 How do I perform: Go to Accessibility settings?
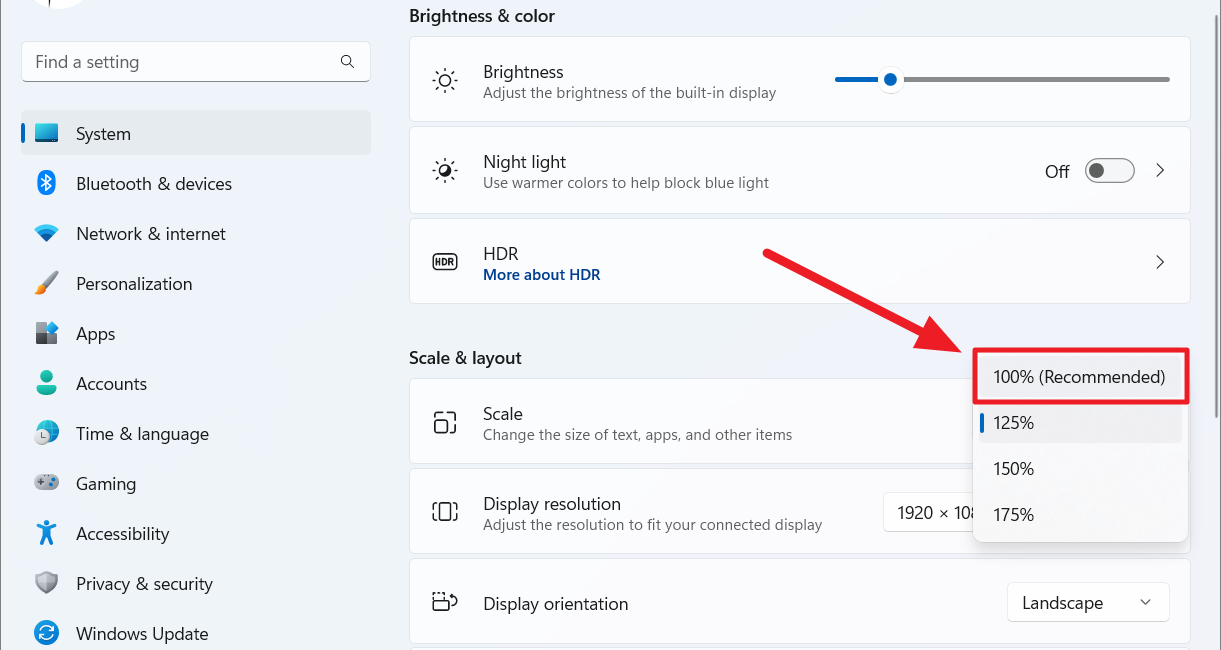point(196,533)
